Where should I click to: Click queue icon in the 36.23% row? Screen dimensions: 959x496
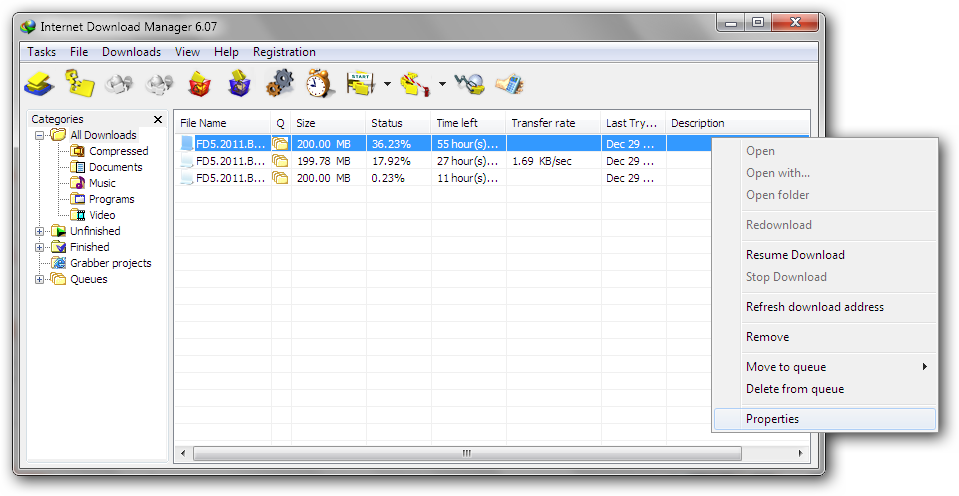[x=280, y=144]
